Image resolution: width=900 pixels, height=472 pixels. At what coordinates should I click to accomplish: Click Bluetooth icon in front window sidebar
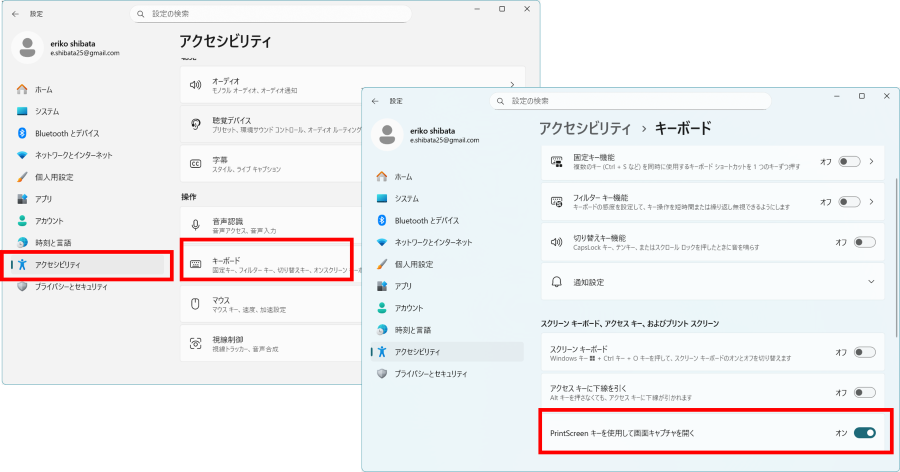(x=382, y=220)
